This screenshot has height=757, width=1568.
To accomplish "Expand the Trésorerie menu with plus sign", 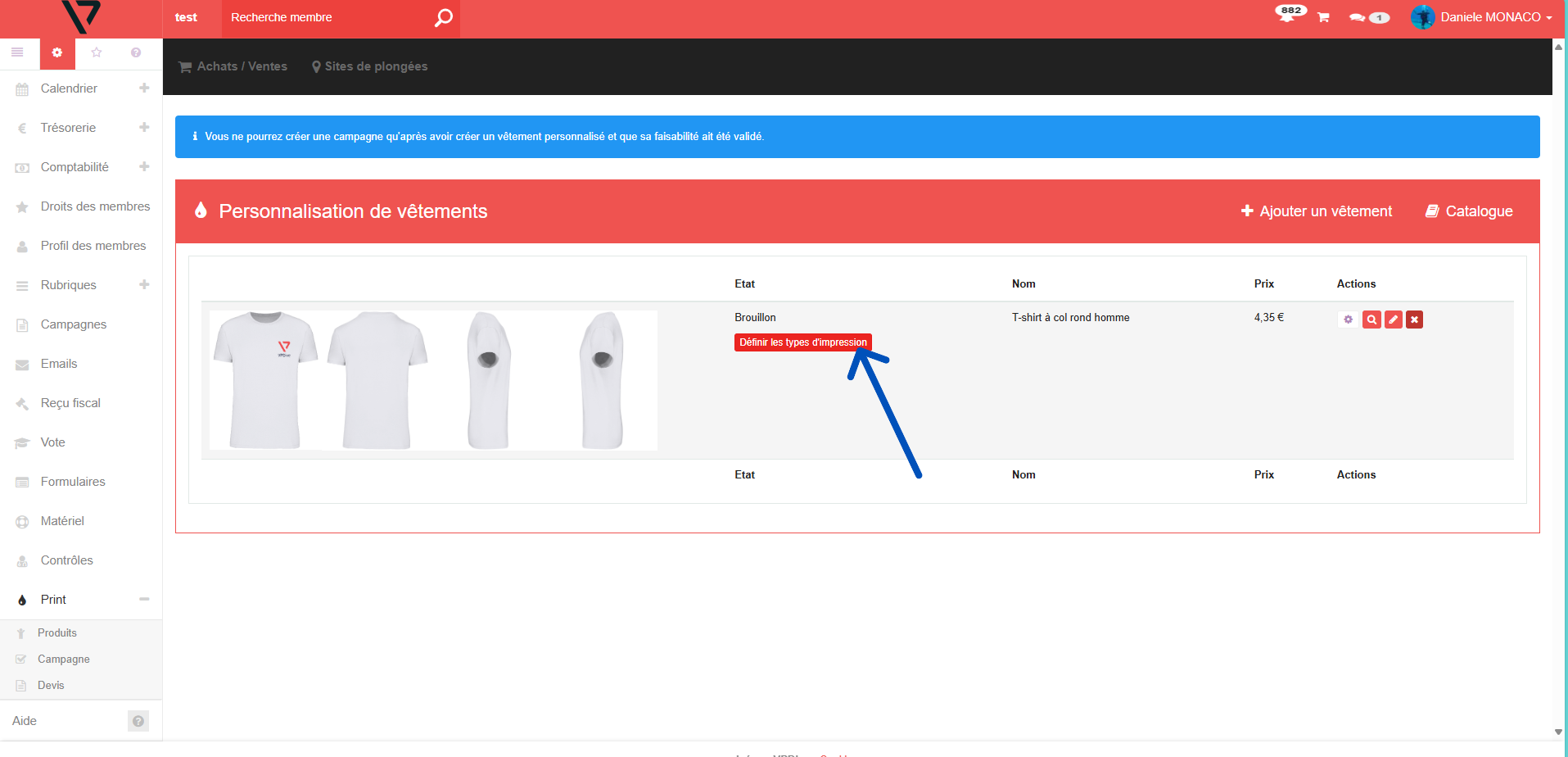I will (x=144, y=128).
